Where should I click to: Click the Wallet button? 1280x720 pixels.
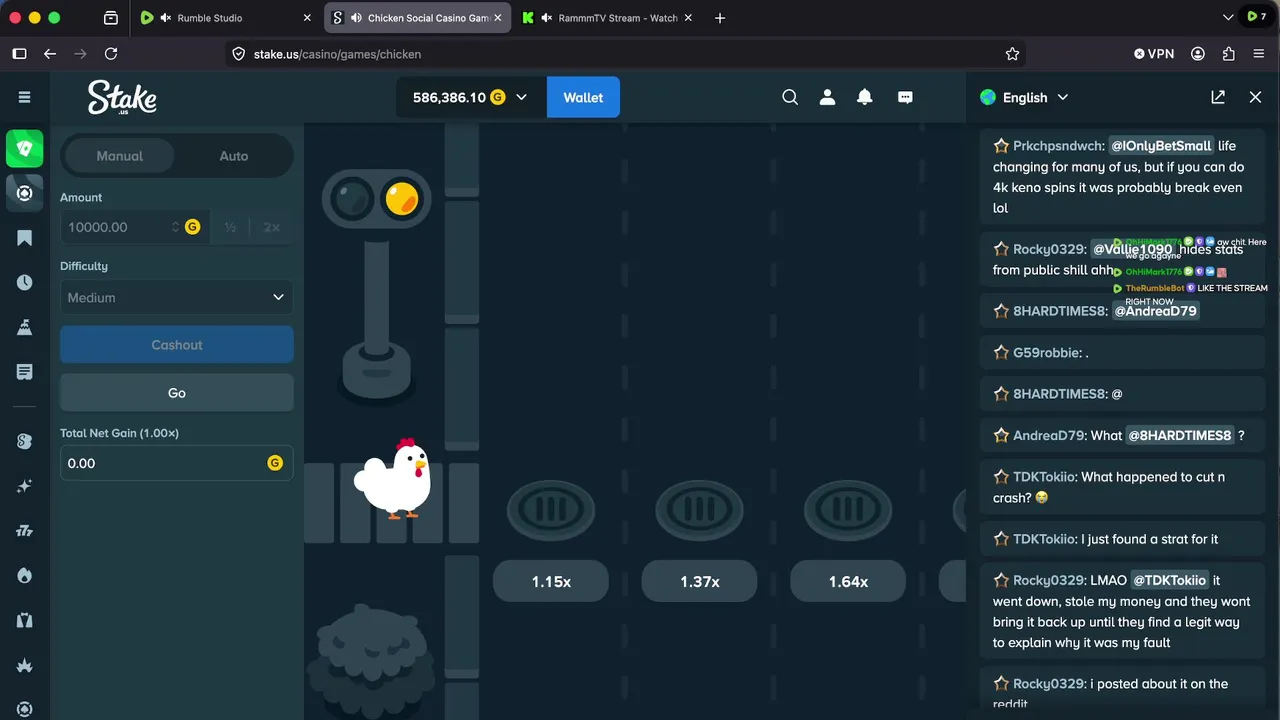click(583, 97)
